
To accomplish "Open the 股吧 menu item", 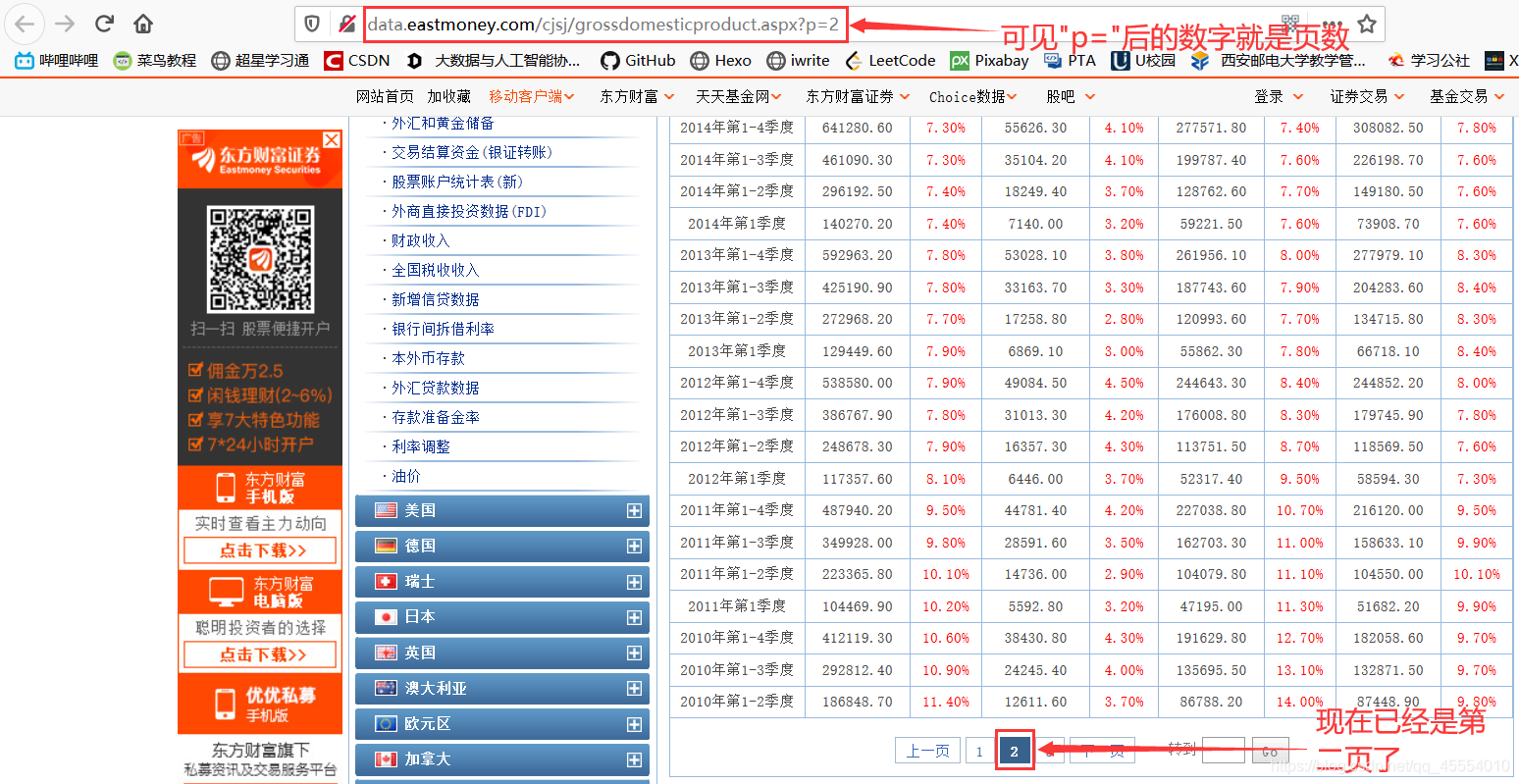I will (1064, 96).
